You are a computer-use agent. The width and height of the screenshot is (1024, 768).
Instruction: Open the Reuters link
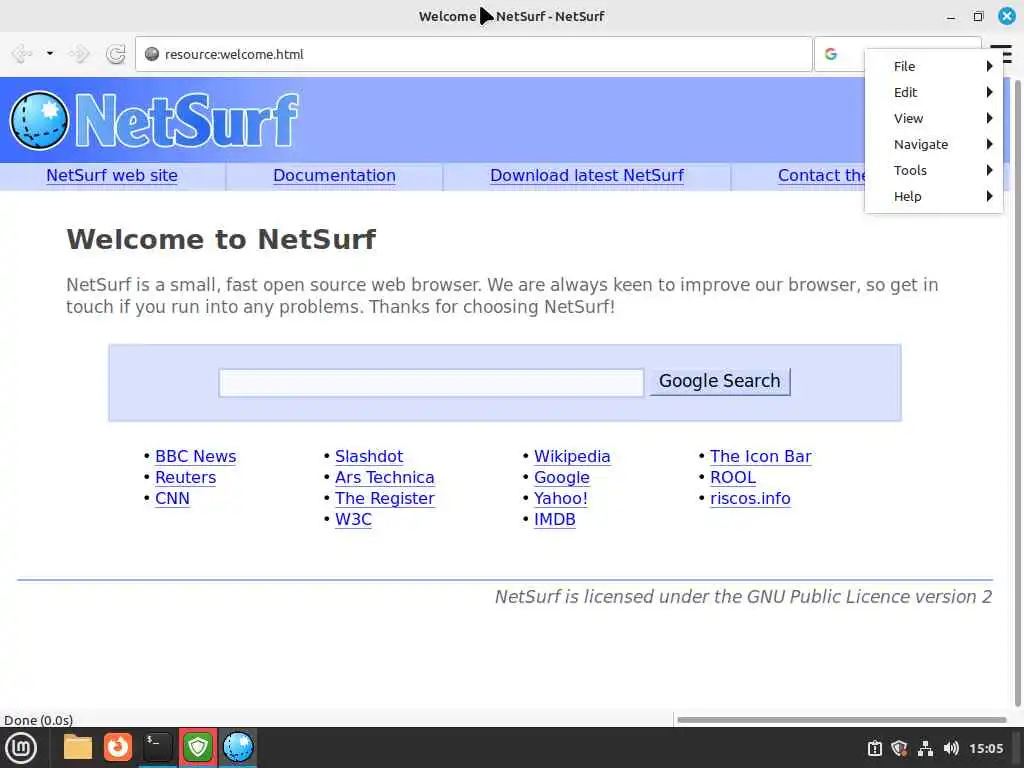tap(185, 477)
